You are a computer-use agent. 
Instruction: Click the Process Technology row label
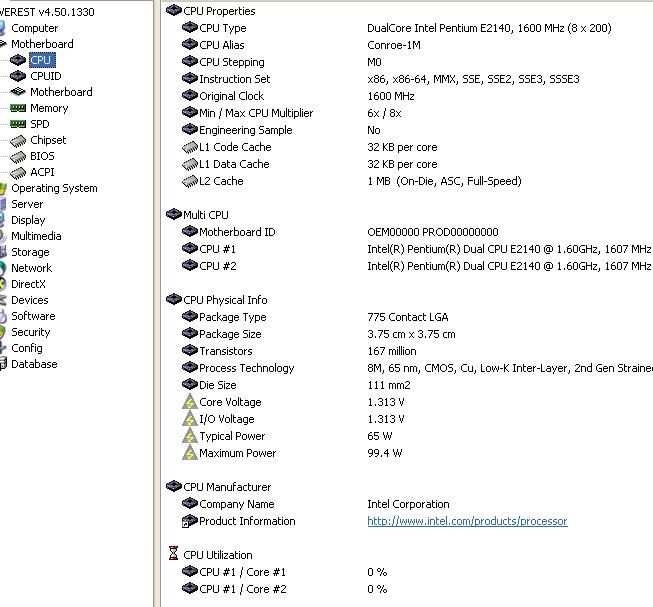pyautogui.click(x=247, y=368)
